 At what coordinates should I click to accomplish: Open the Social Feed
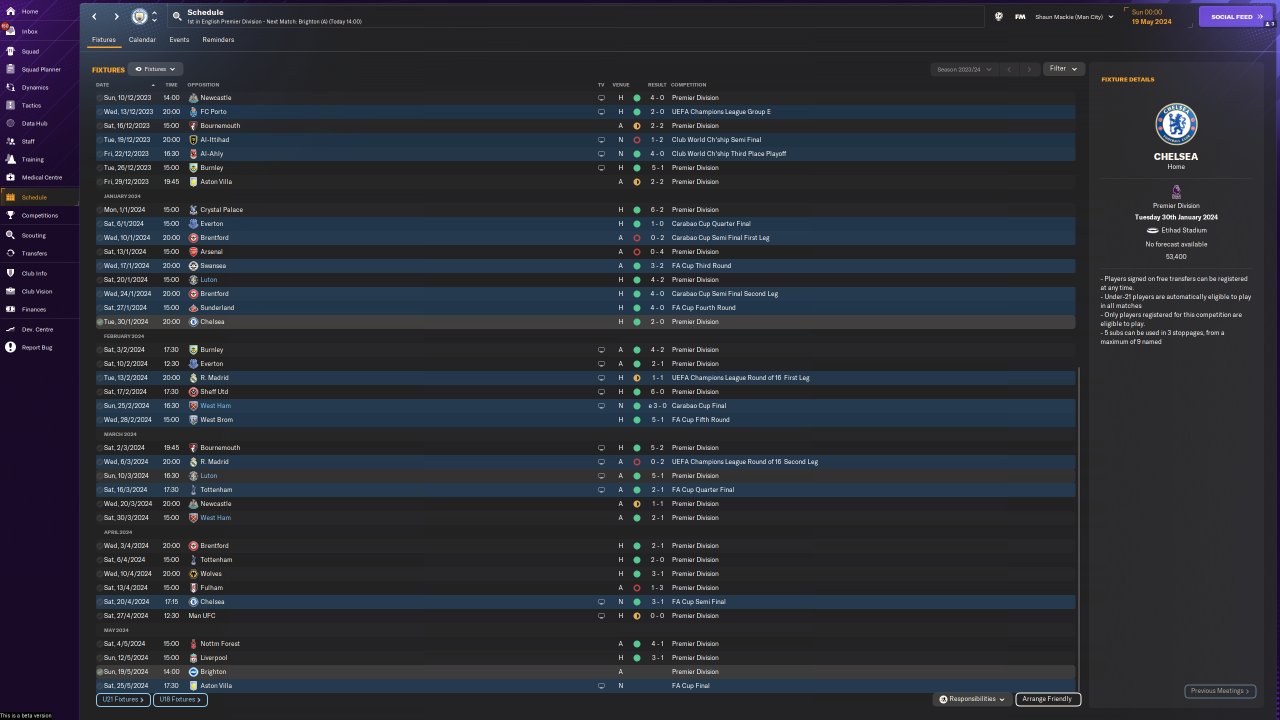pos(1237,17)
